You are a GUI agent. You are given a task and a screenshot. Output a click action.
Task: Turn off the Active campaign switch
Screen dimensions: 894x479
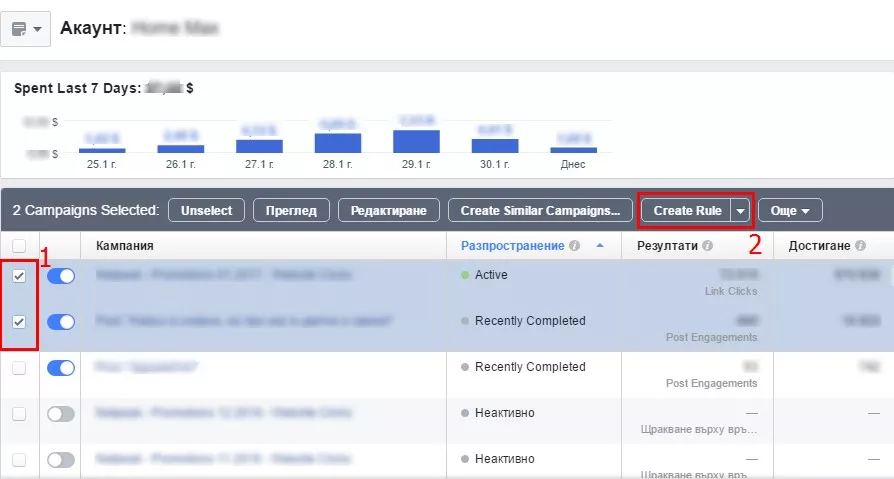click(61, 276)
